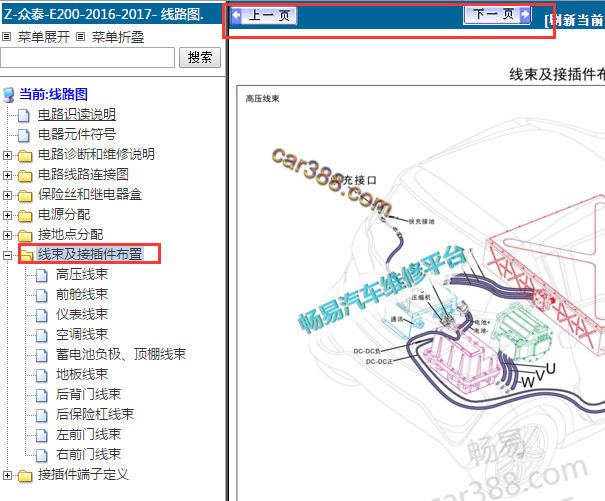
Task: Focus the search text input field
Action: 88,58
